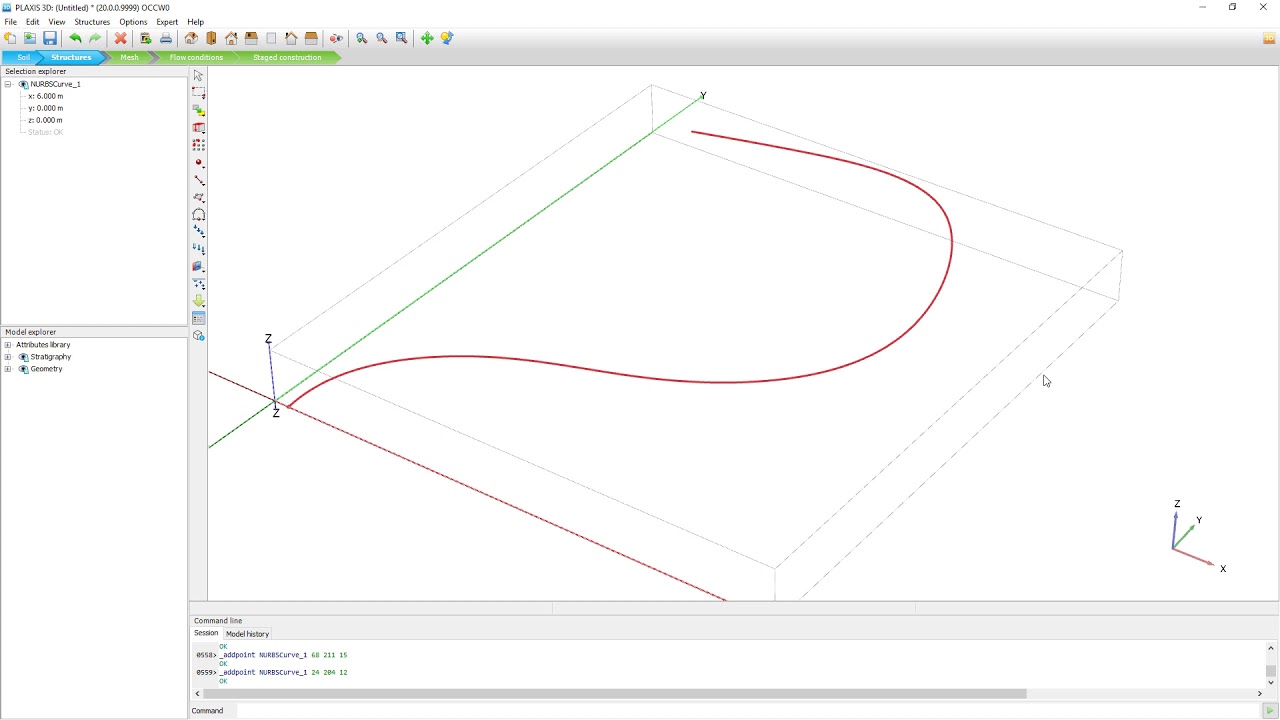
Task: Click the green four-arrow pan icon
Action: click(427, 38)
